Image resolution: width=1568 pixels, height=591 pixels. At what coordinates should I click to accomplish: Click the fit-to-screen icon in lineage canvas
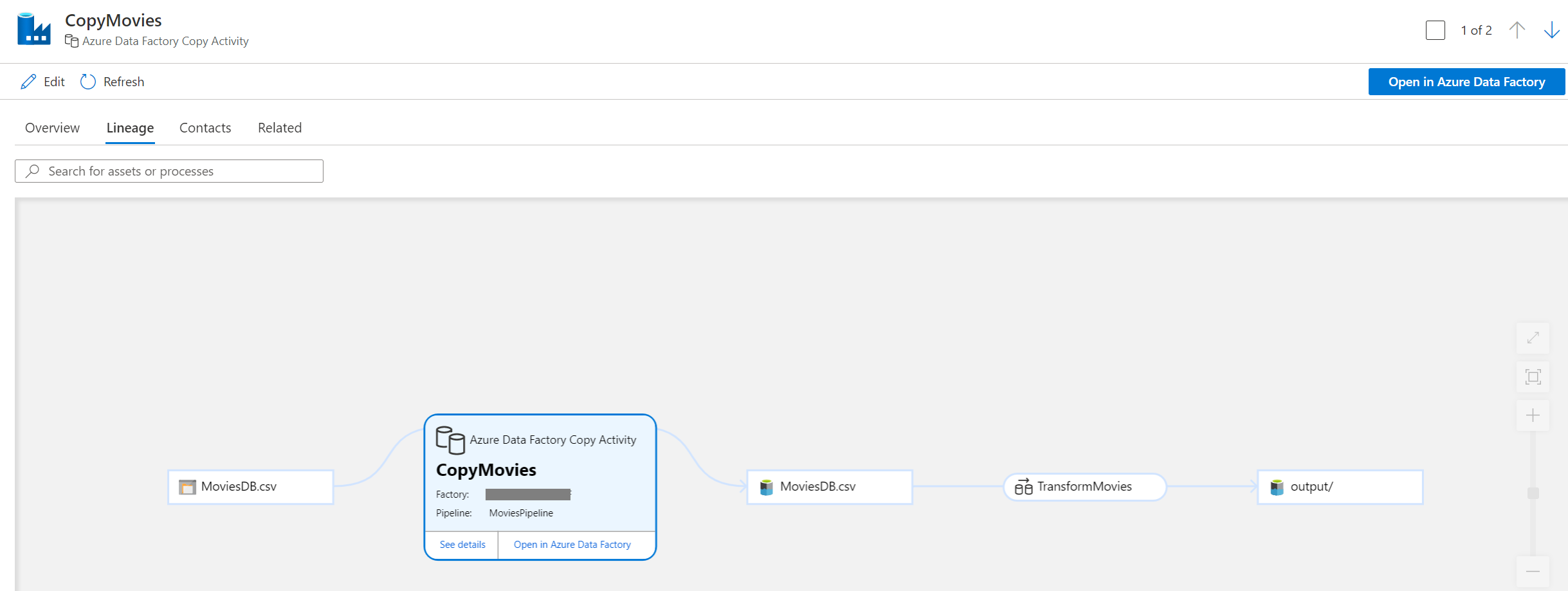(x=1533, y=377)
